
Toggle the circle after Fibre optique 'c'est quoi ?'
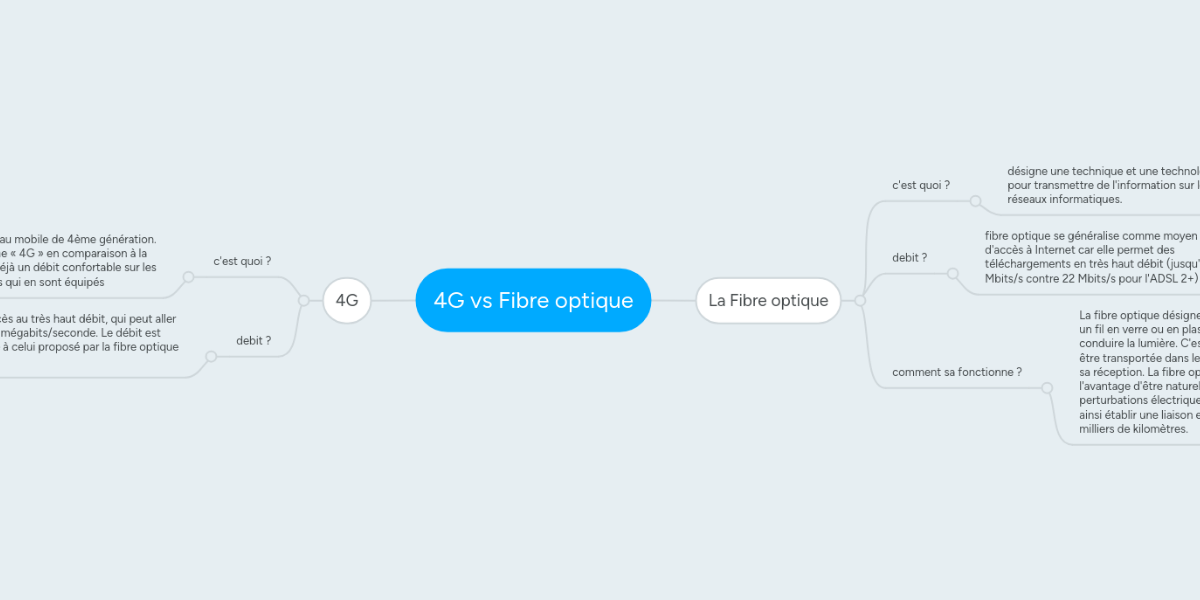pos(975,200)
